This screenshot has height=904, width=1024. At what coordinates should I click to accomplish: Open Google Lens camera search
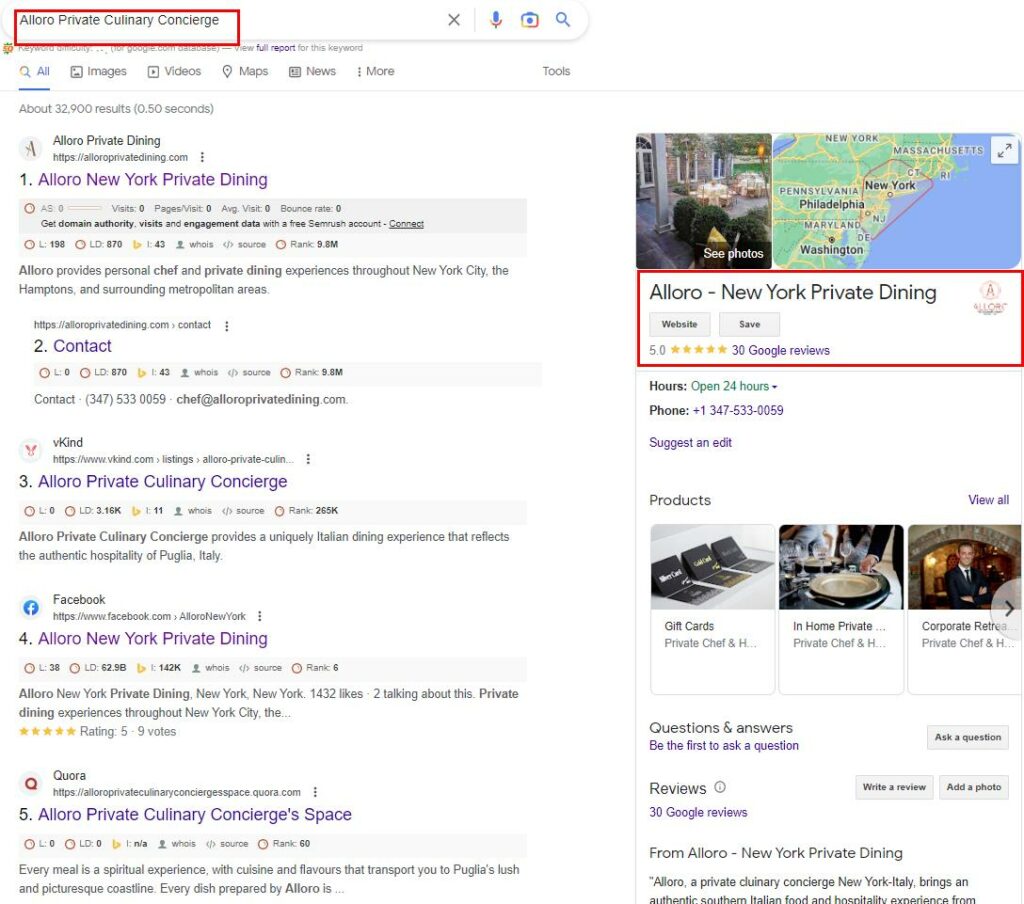[x=529, y=20]
